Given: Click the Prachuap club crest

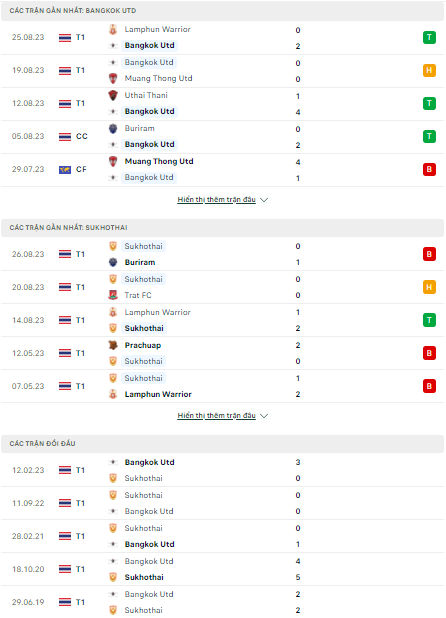Looking at the screenshot, I should (113, 345).
